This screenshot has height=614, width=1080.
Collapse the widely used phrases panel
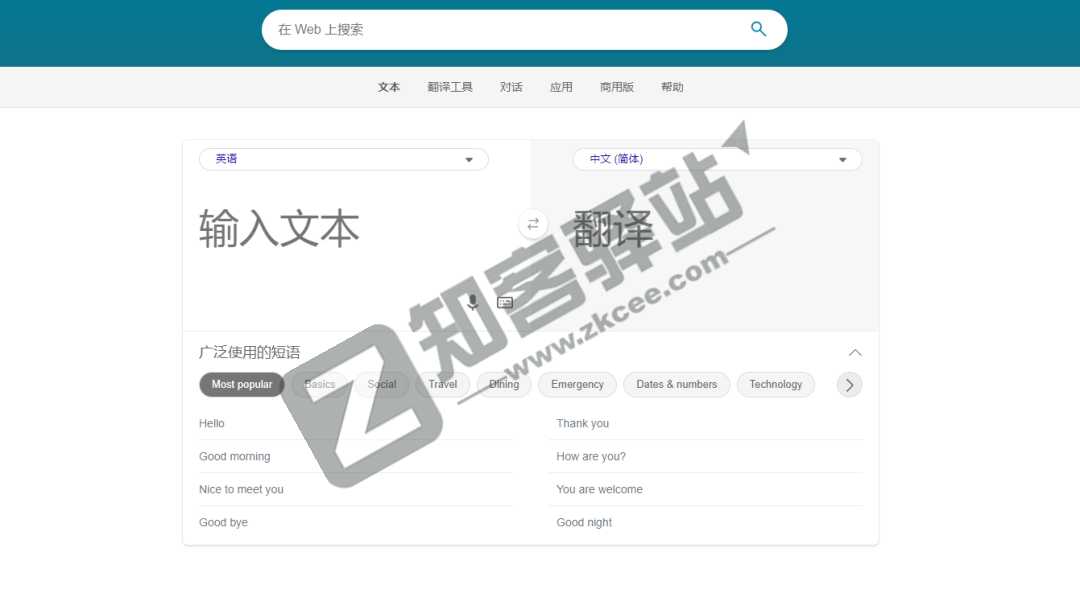[855, 352]
